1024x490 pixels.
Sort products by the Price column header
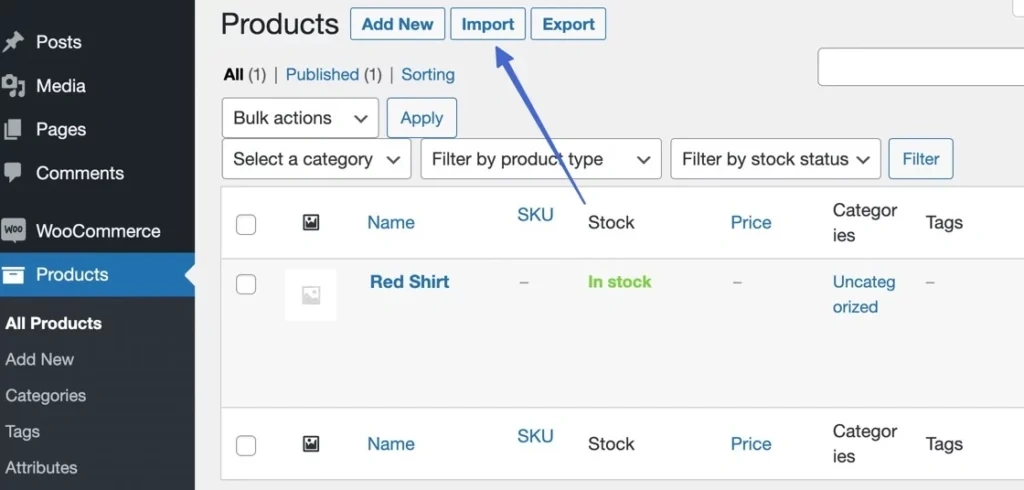click(x=751, y=223)
